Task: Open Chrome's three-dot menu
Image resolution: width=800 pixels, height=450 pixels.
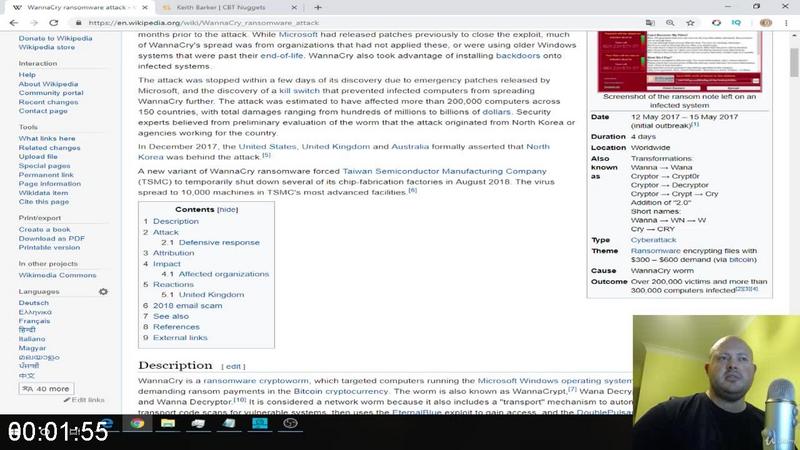Action: point(786,23)
